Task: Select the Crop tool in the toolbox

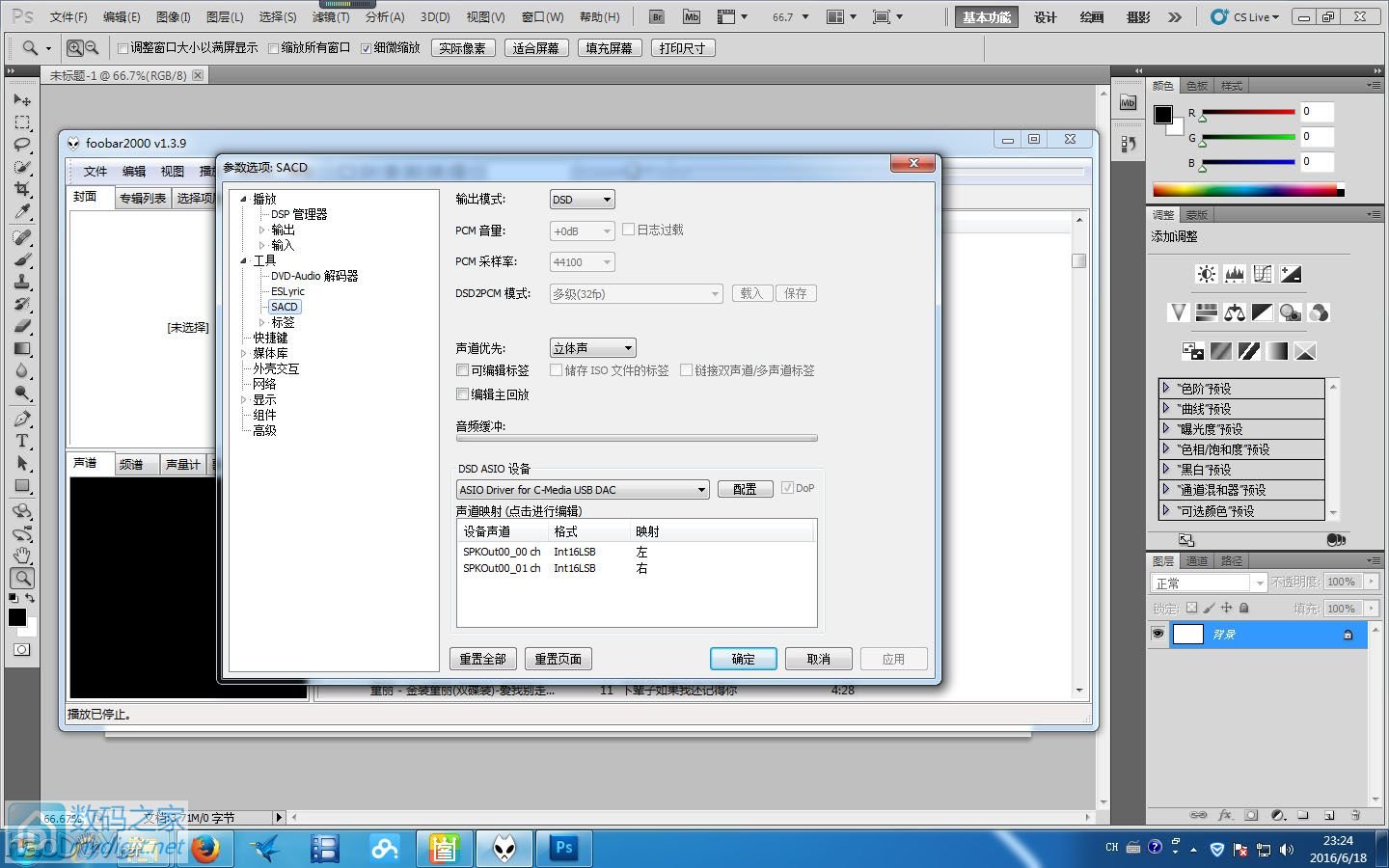Action: click(22, 189)
